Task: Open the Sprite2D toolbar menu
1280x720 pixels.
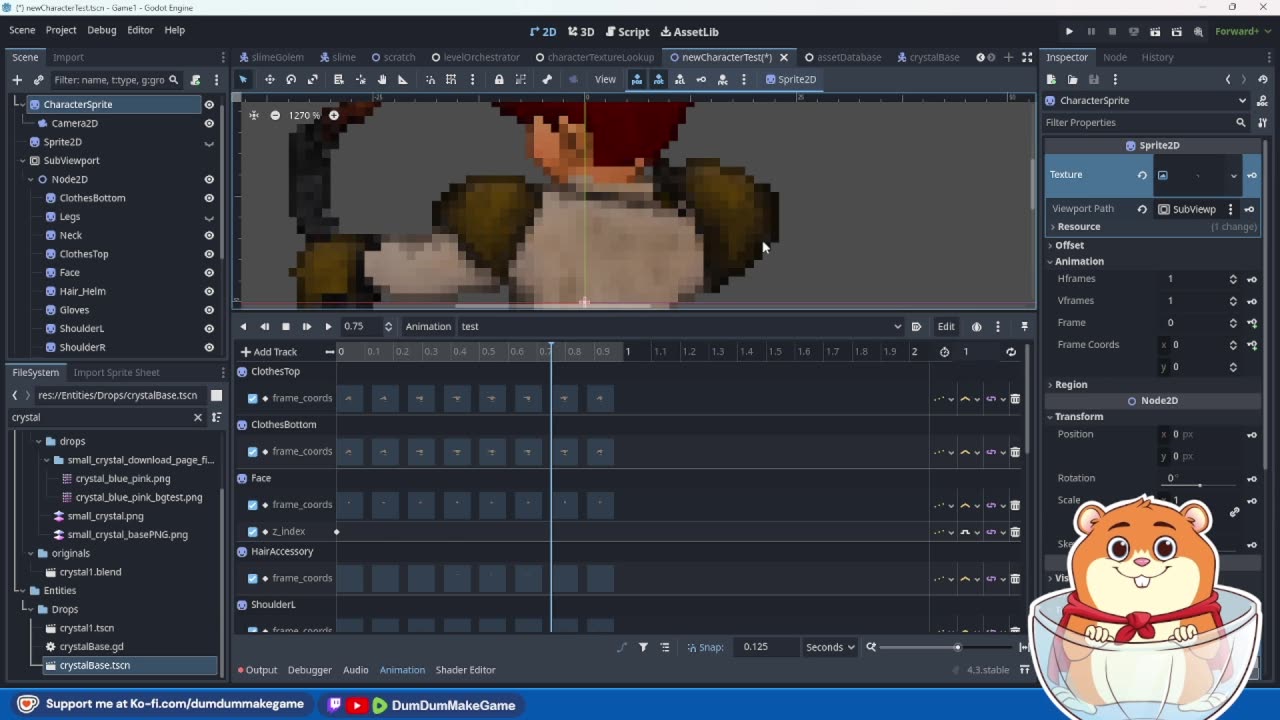Action: click(790, 79)
